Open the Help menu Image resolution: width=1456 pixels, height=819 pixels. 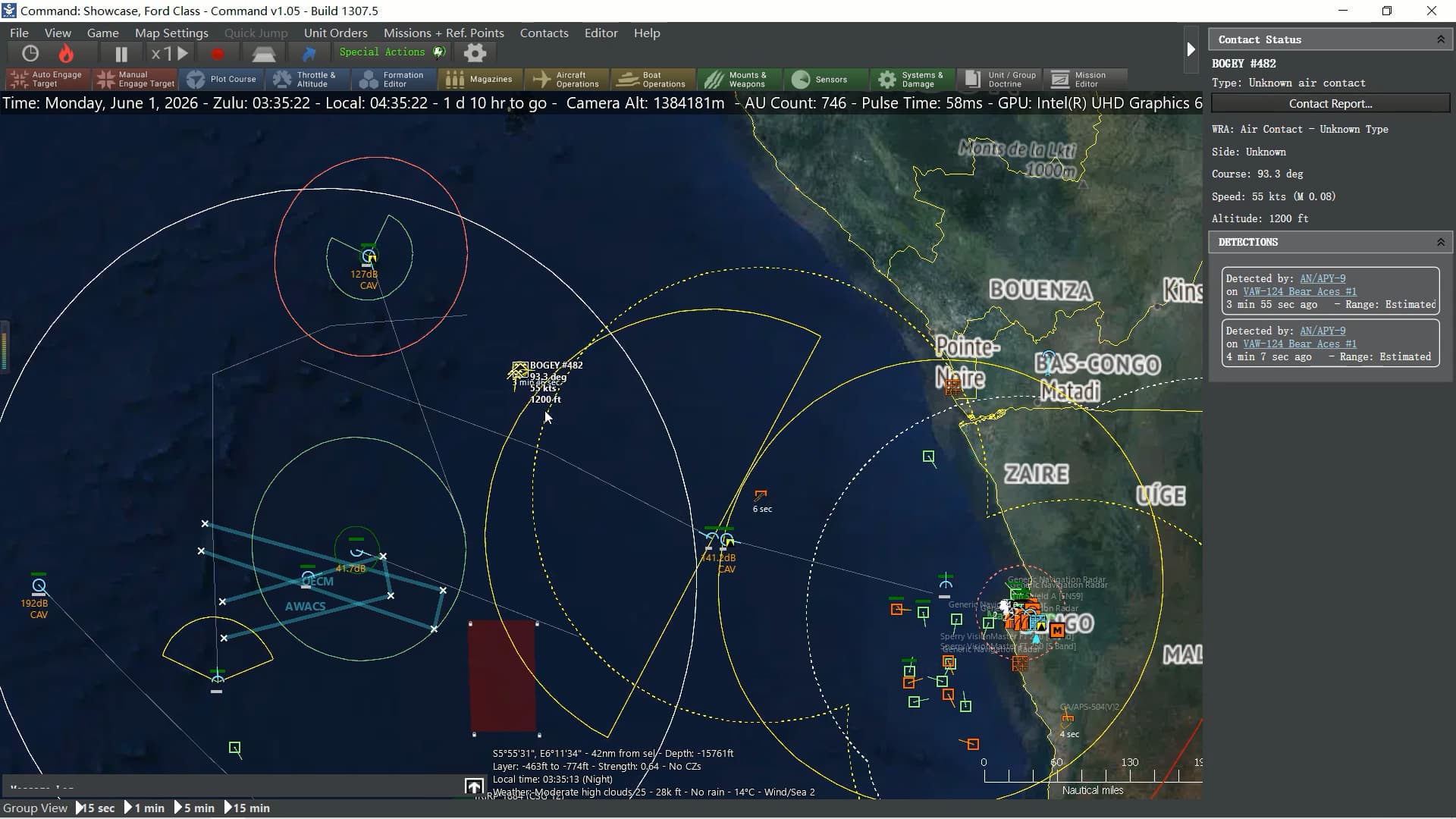(647, 33)
